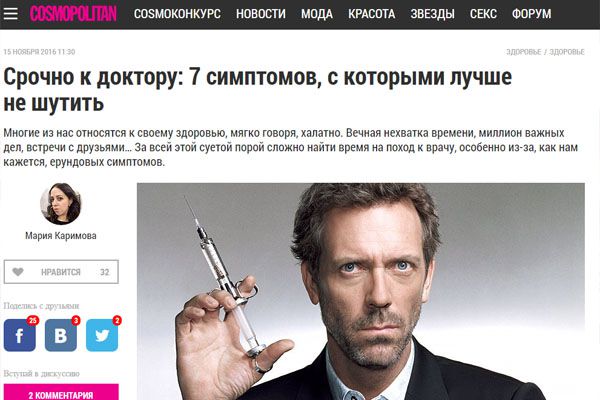Share the article on Twitter
The width and height of the screenshot is (600, 400).
(102, 335)
